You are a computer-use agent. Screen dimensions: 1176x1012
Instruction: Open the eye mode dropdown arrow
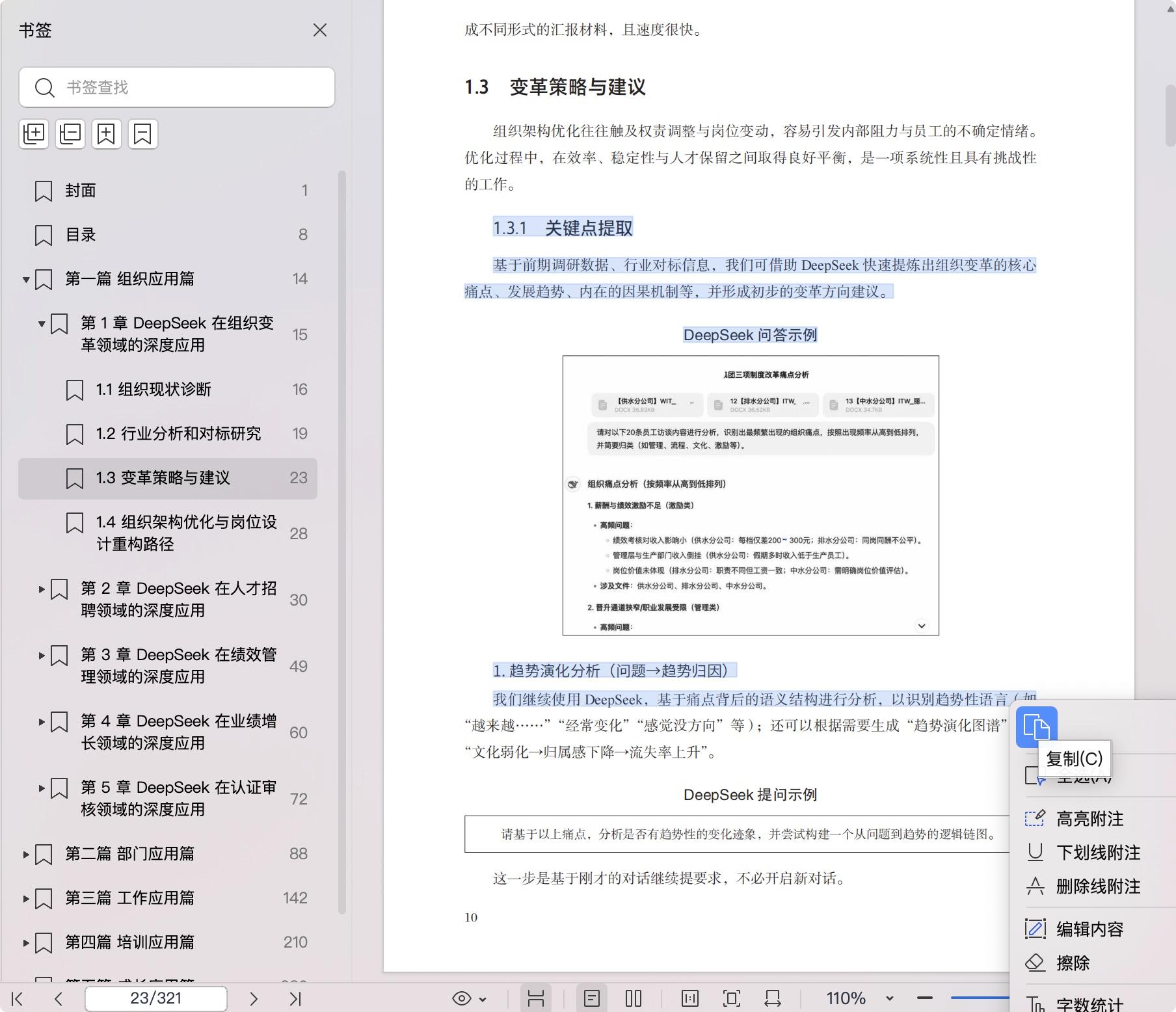(x=483, y=999)
